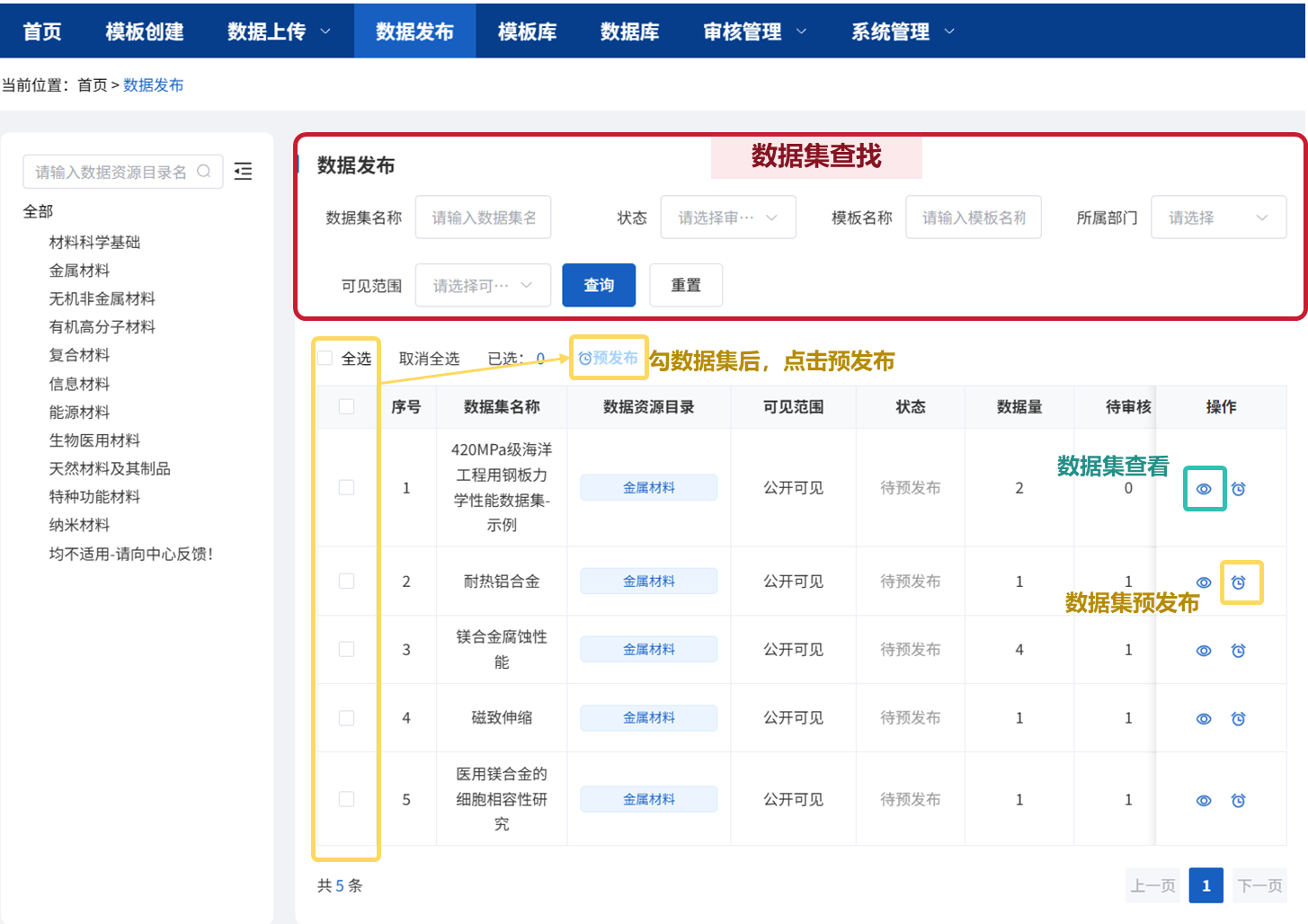Screen dimensions: 1308x924
Task: Open the 状态 dropdown
Action: (728, 217)
